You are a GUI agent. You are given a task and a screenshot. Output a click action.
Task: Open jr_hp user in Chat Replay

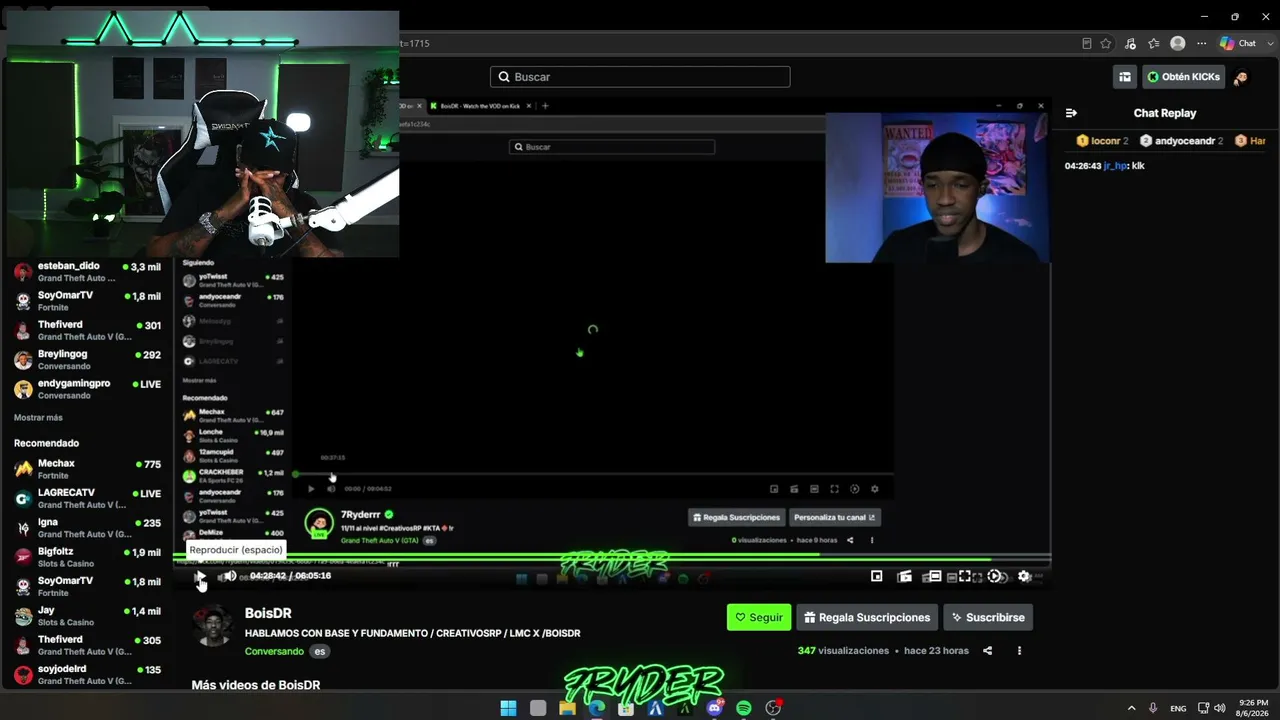[x=1115, y=166]
